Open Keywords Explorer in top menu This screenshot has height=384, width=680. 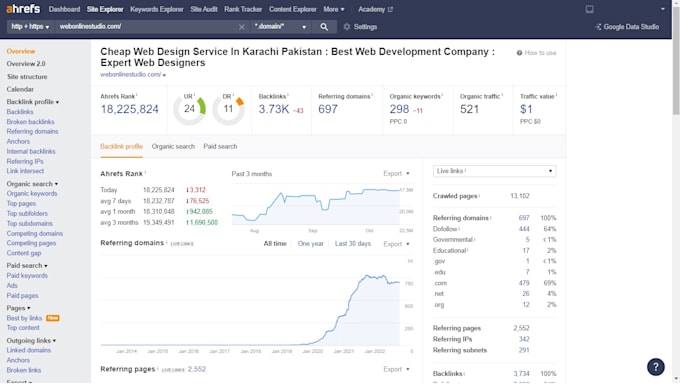pos(157,9)
